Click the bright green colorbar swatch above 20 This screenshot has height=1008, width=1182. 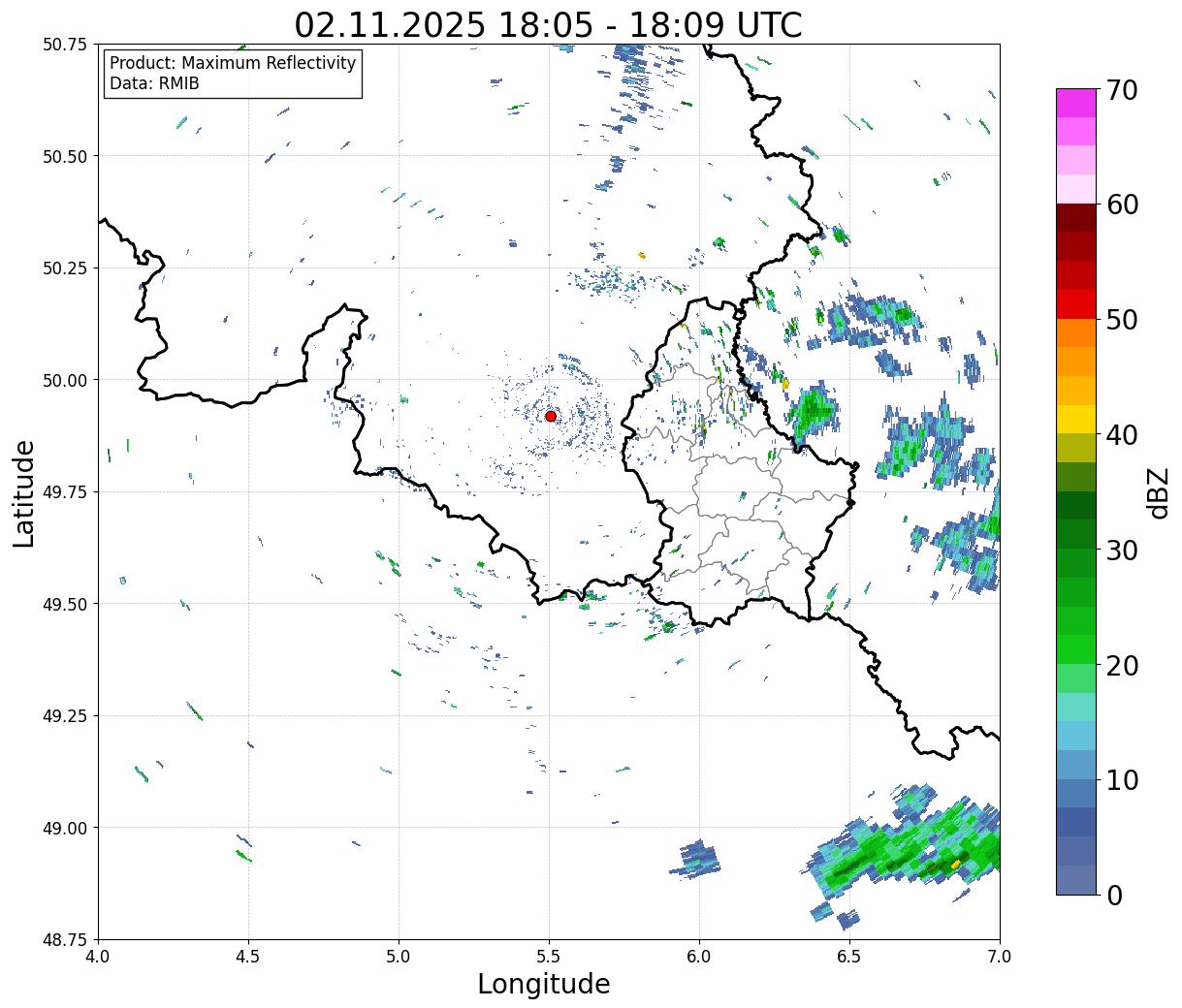pos(1076,649)
